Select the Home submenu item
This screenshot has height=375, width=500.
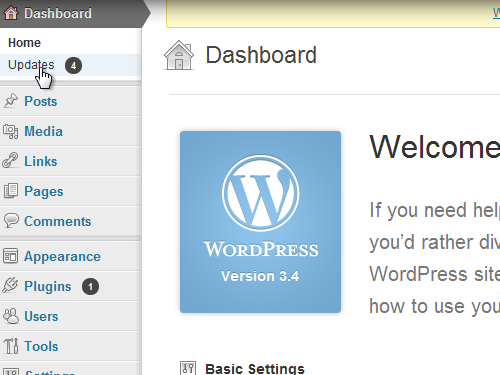point(24,43)
